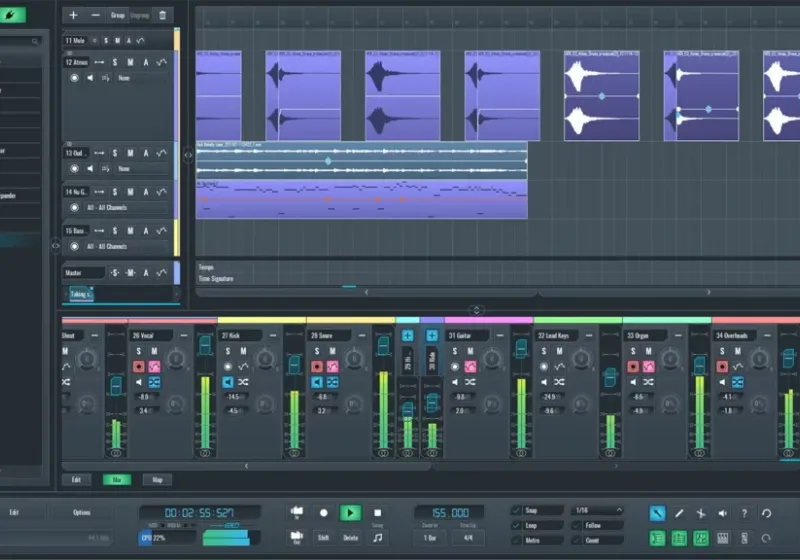Add a new track with plus button
Screen dimensions: 800x560
(73, 15)
